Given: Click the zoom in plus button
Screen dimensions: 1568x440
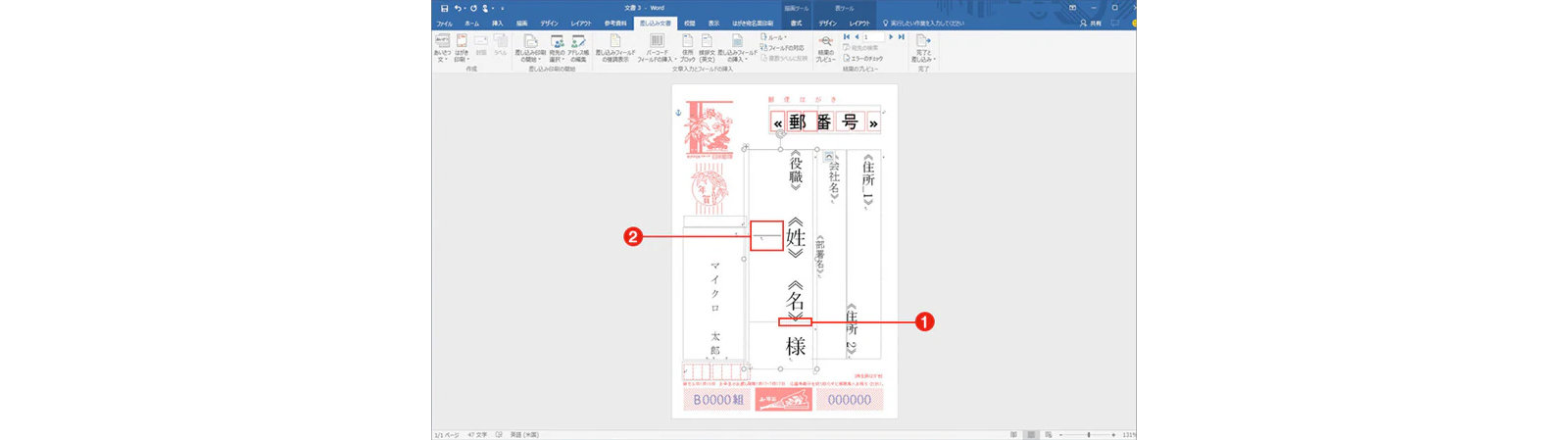Looking at the screenshot, I should [x=1114, y=434].
